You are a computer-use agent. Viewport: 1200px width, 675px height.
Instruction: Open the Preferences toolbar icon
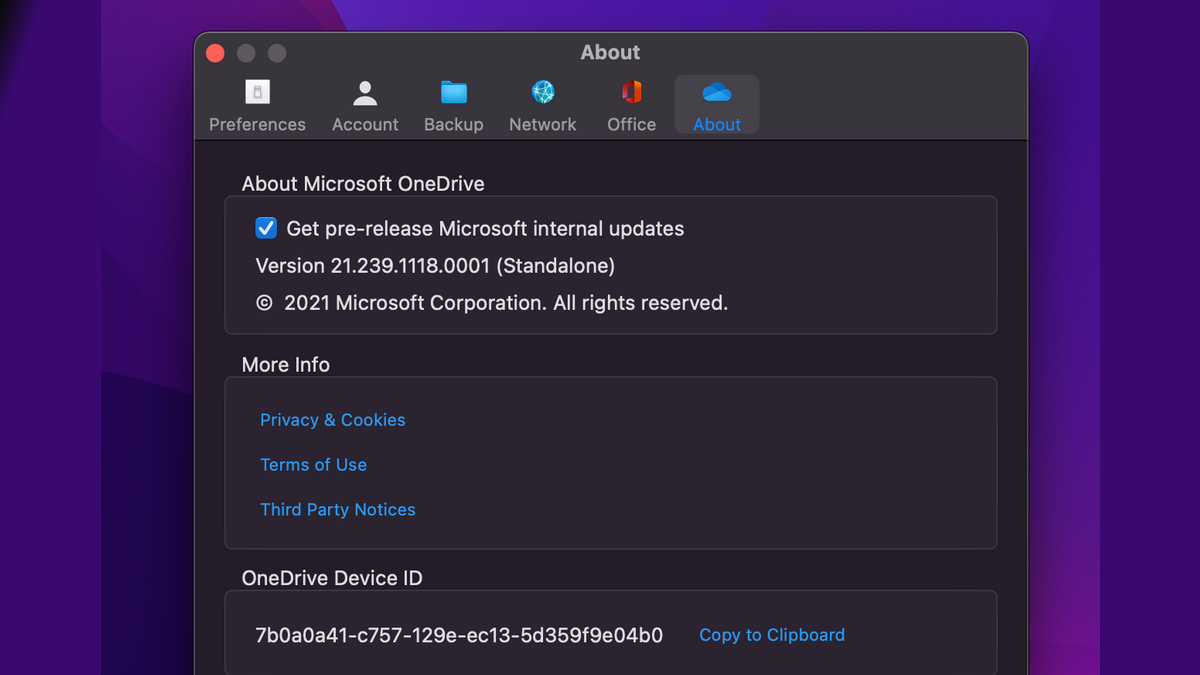[x=257, y=93]
